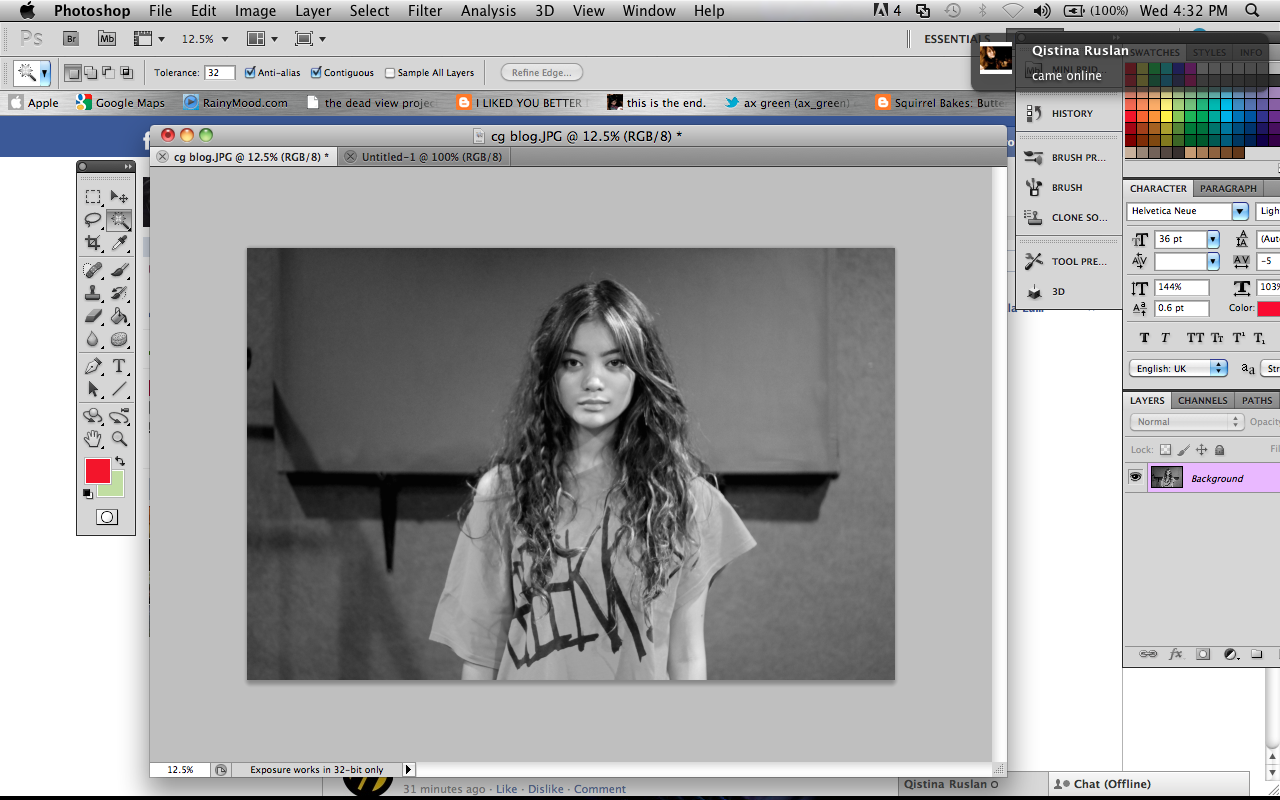Toggle Faux Italic in Character panel

coord(1165,338)
